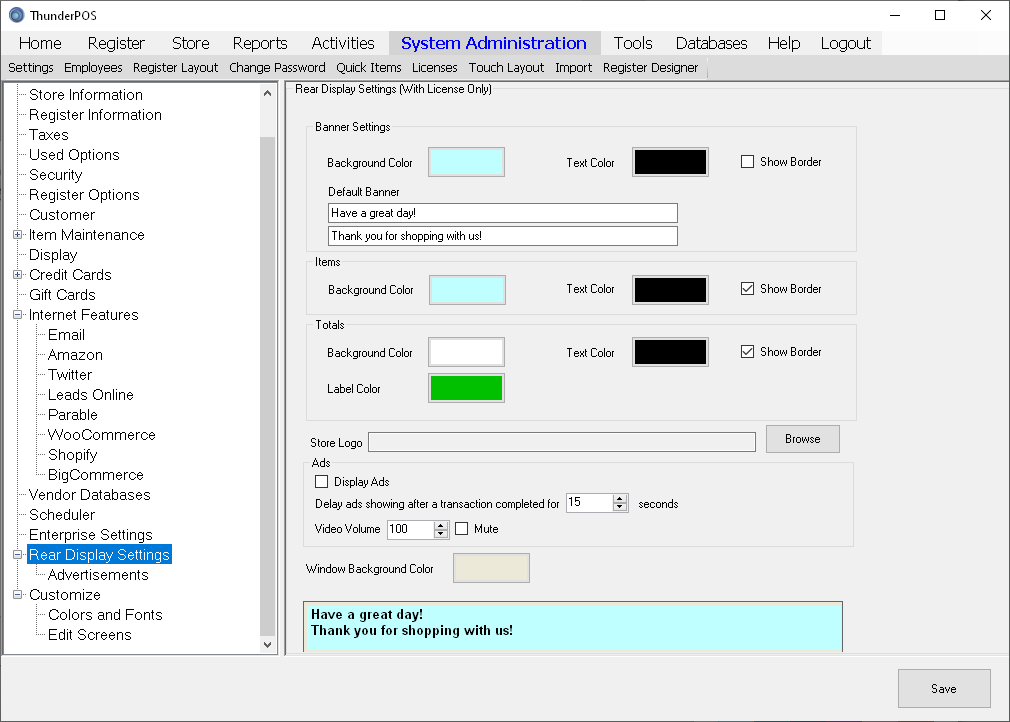
Task: Click the Browse button for Store Logo
Action: 802,439
